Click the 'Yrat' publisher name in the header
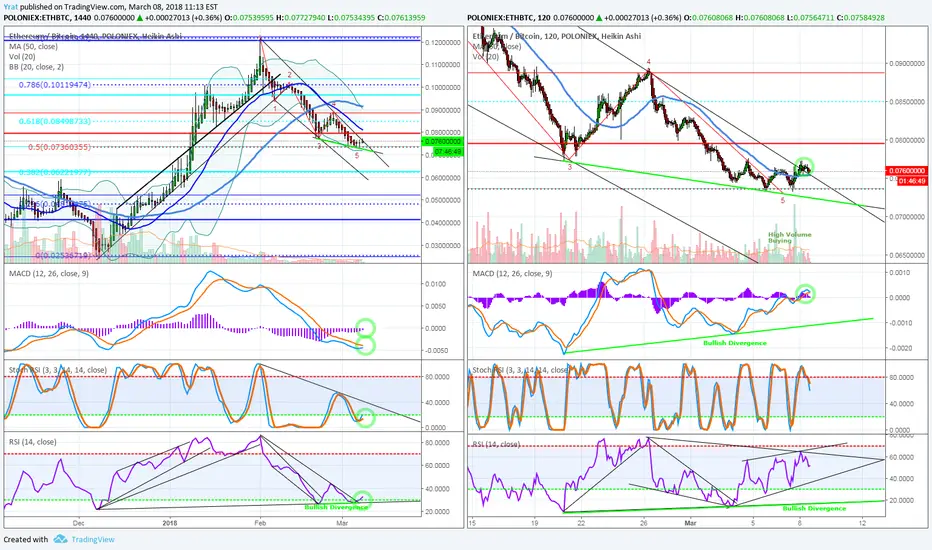 pyautogui.click(x=10, y=7)
